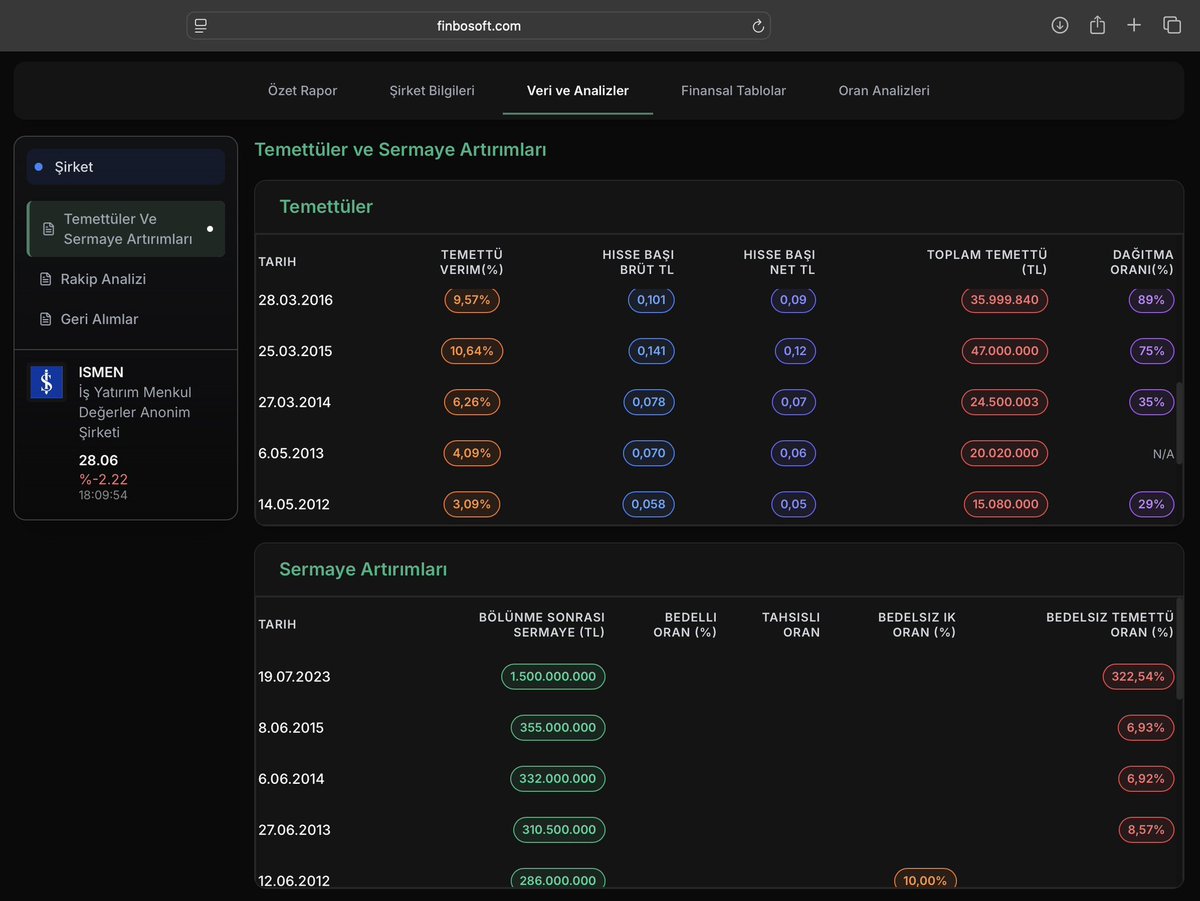Switch to the Özet Rapor tab
1200x901 pixels.
coord(303,90)
